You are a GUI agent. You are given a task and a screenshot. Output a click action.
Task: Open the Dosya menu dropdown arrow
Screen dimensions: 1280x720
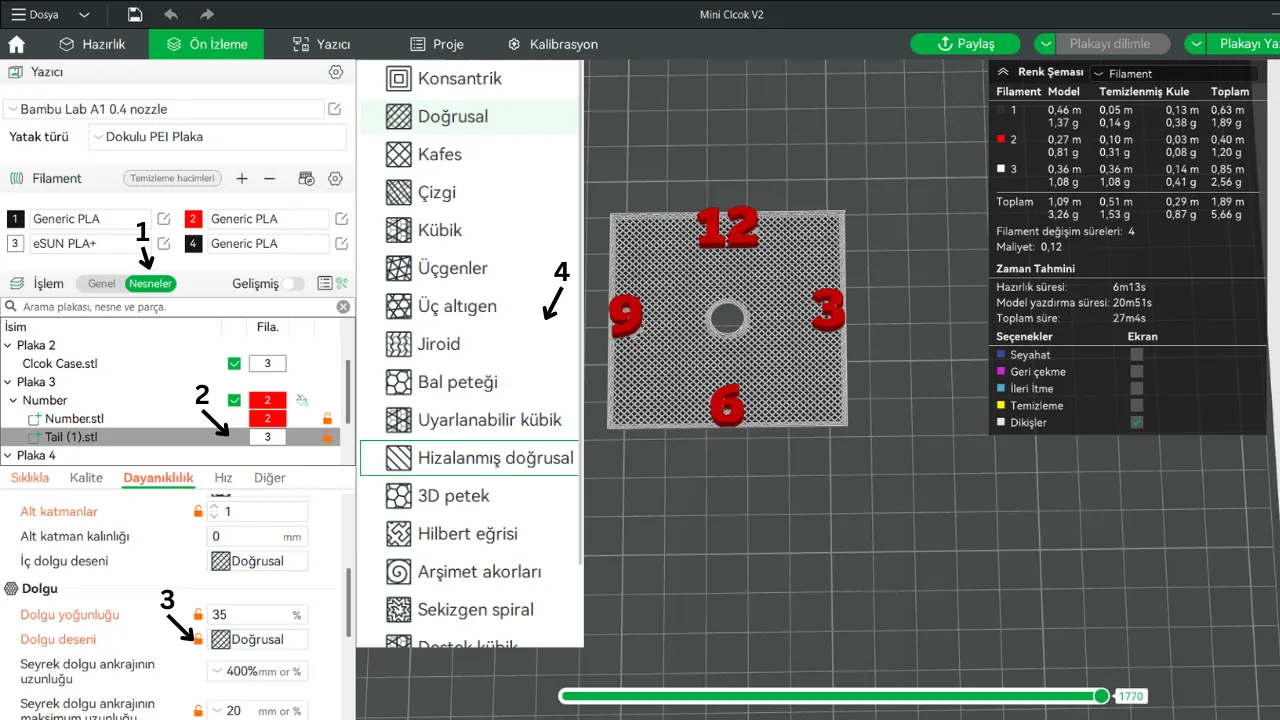click(x=84, y=15)
